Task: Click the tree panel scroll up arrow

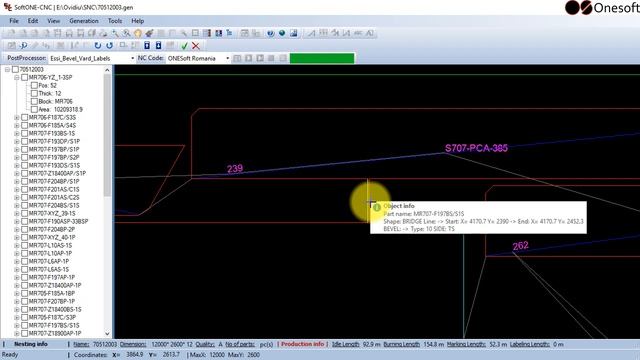Action: 107,70
